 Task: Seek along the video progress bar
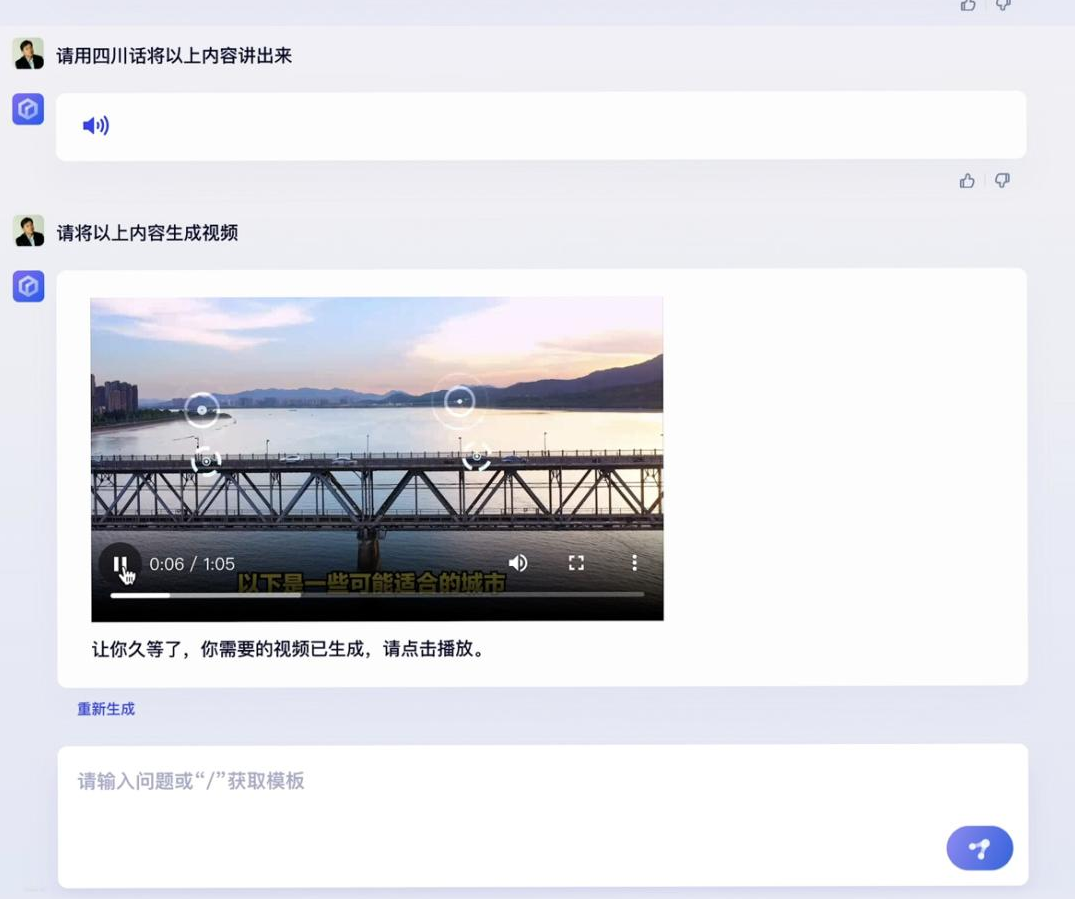[377, 595]
